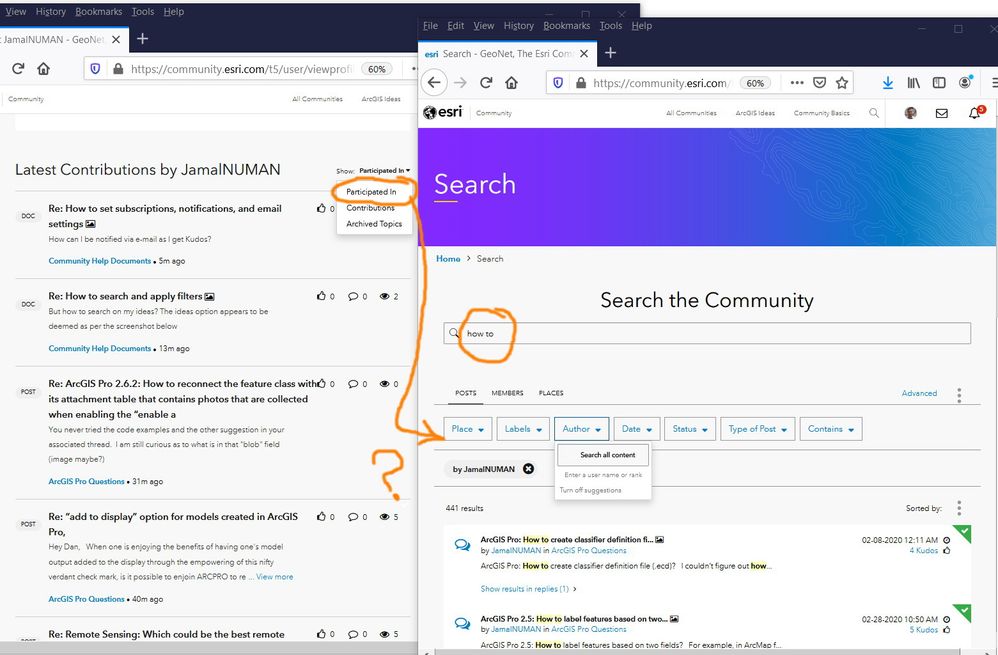Click Back arrow in Search browser window
Viewport: 998px width, 655px height.
[434, 83]
